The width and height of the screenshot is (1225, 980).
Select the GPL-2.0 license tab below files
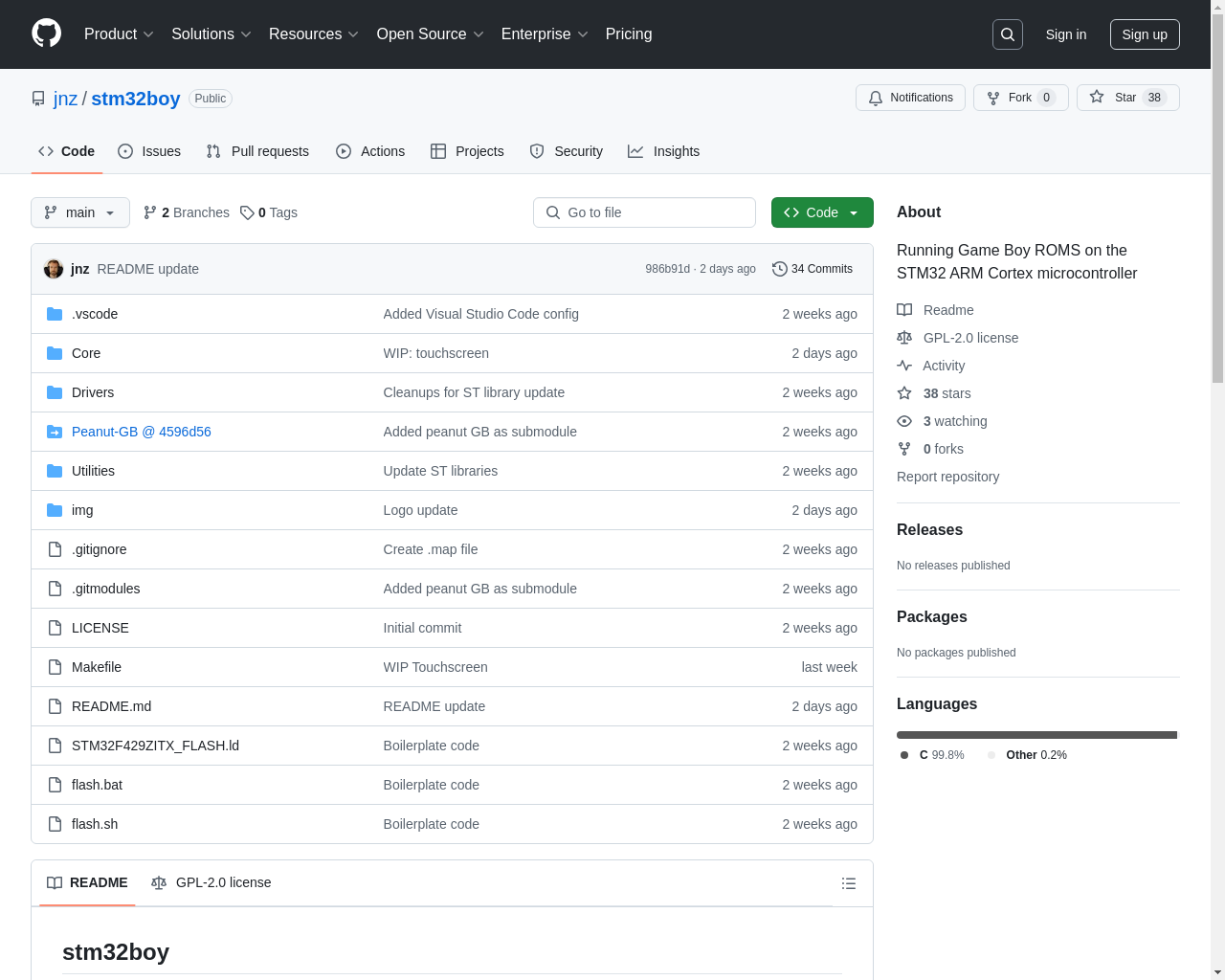pyautogui.click(x=212, y=882)
